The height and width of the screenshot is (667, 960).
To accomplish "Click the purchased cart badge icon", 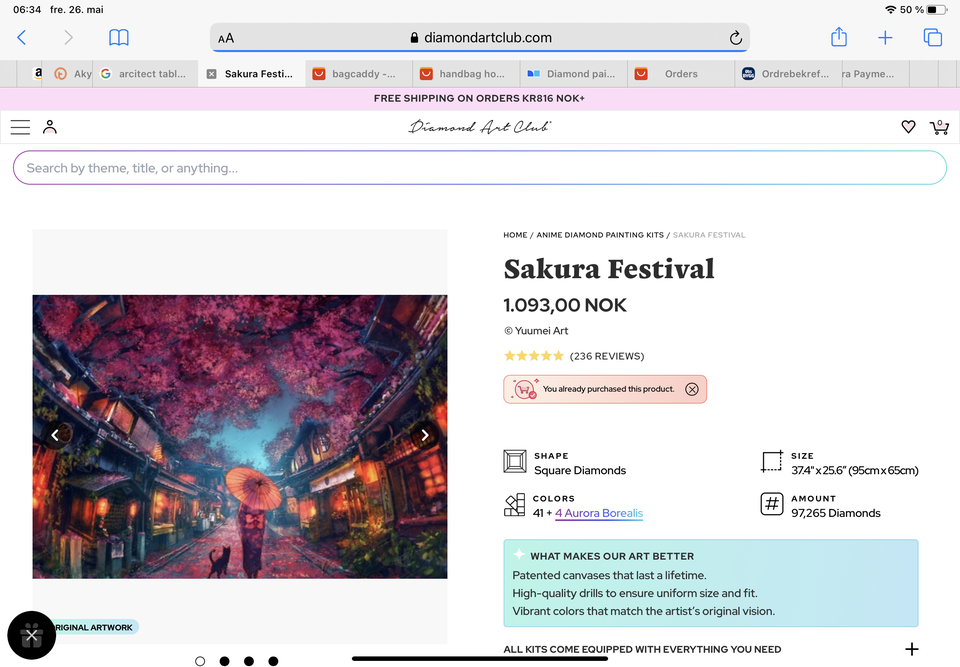I will [x=525, y=390].
